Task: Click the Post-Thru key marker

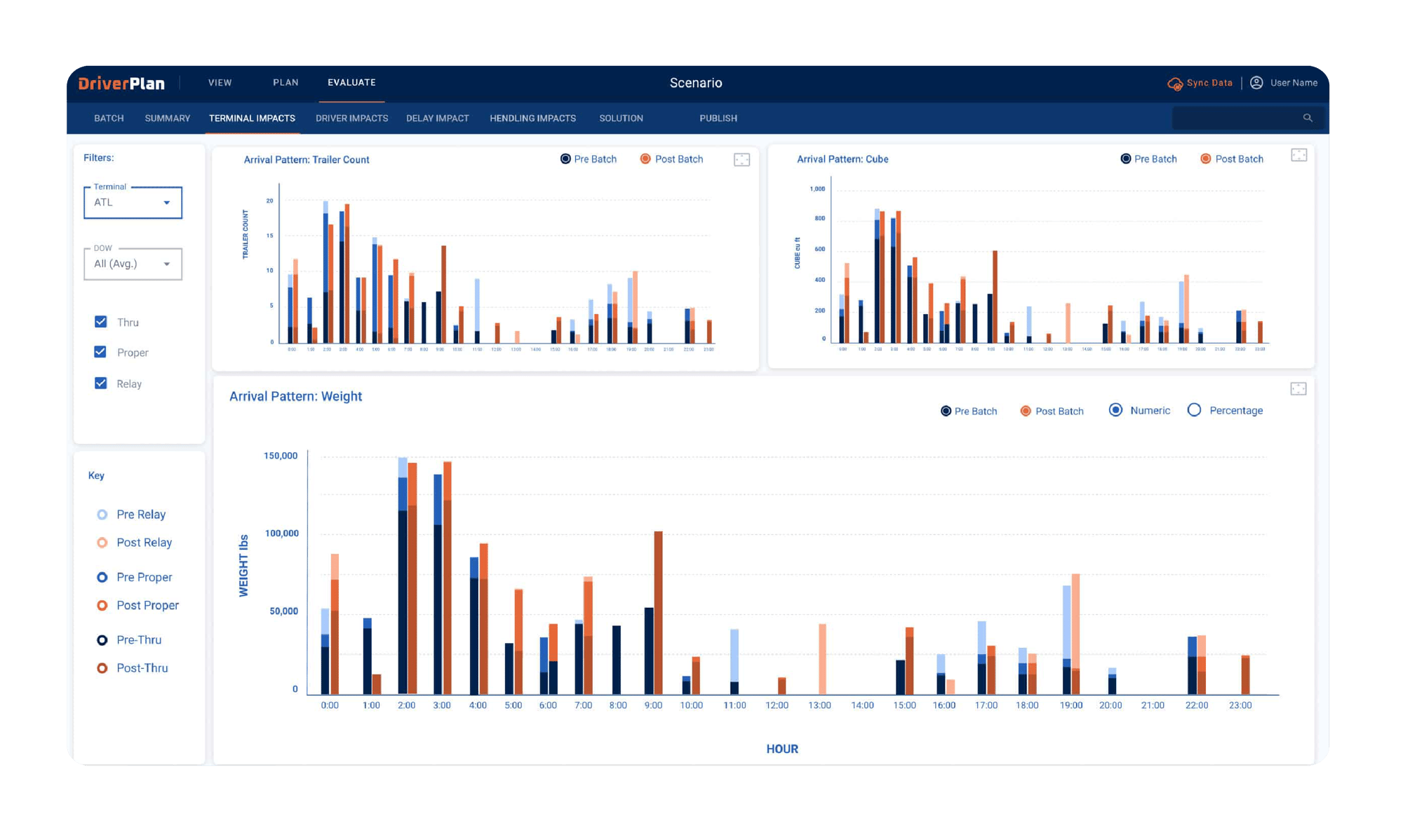Action: pyautogui.click(x=102, y=668)
